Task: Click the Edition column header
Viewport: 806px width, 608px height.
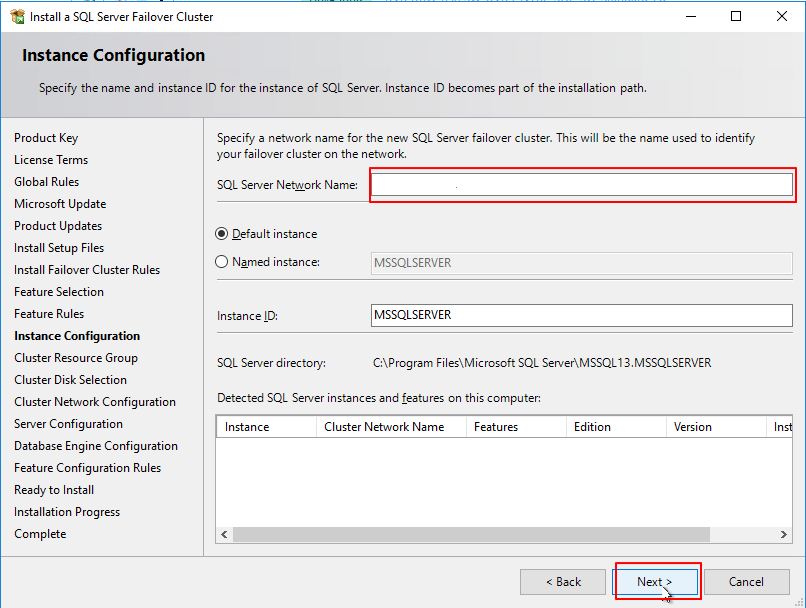Action: click(616, 427)
